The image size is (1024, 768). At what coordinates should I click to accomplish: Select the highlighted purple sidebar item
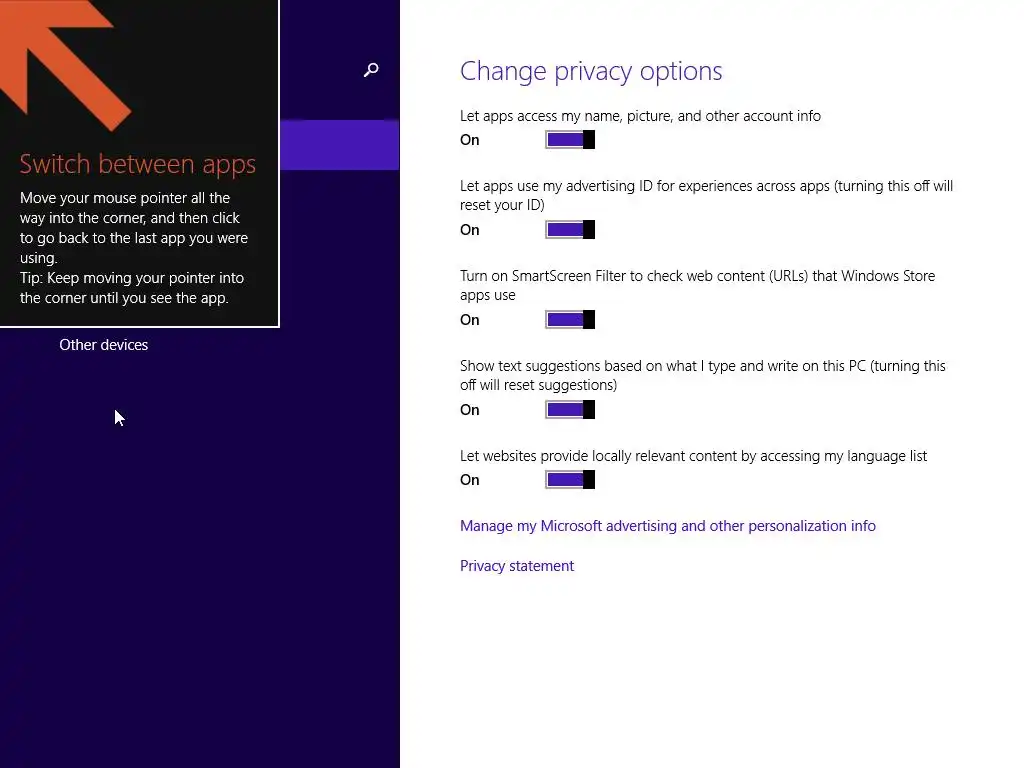coord(340,145)
